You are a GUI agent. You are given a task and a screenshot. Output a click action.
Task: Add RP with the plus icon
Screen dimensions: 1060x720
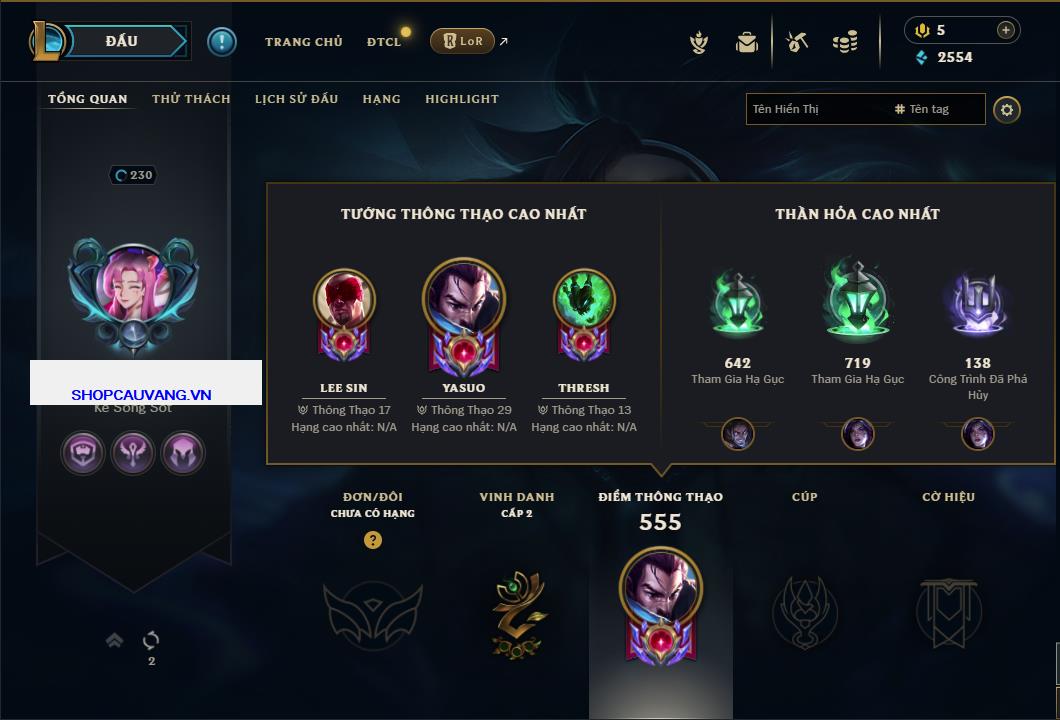coord(1006,30)
